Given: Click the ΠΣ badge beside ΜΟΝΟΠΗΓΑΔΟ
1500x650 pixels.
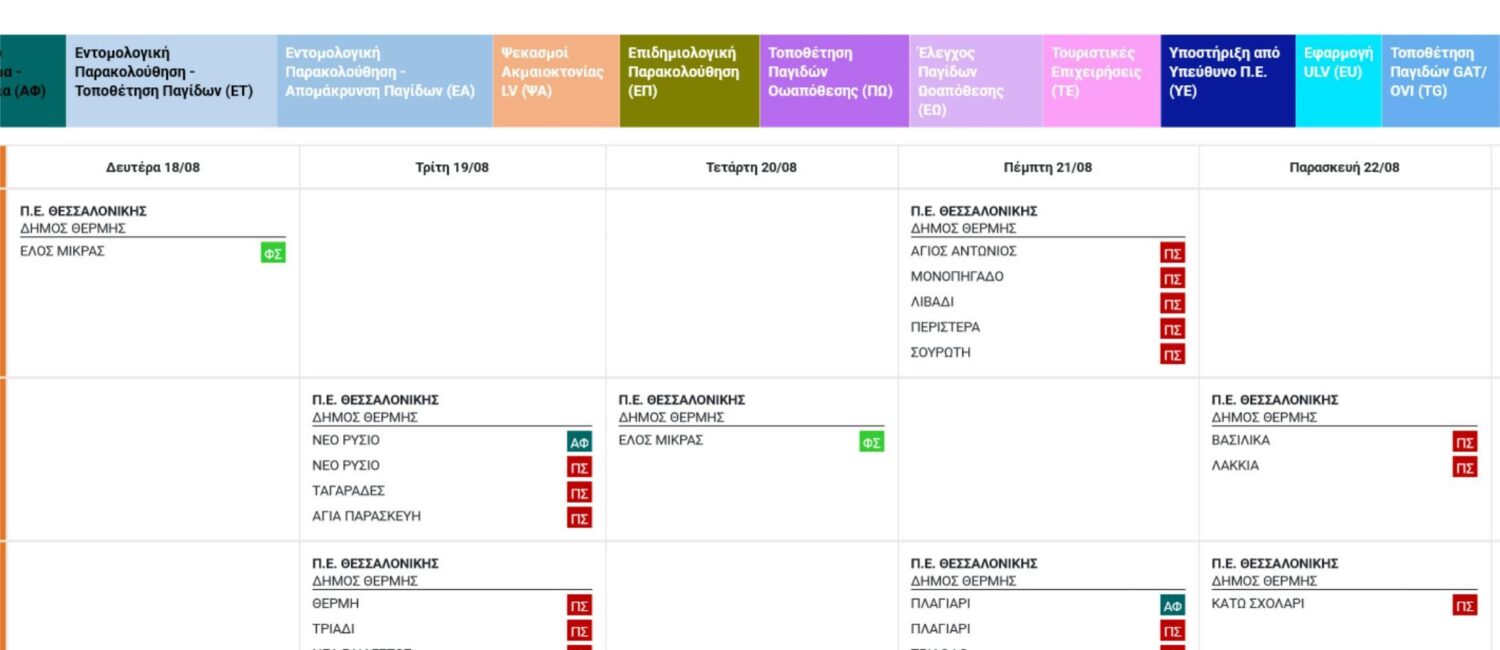Looking at the screenshot, I should 1173,279.
